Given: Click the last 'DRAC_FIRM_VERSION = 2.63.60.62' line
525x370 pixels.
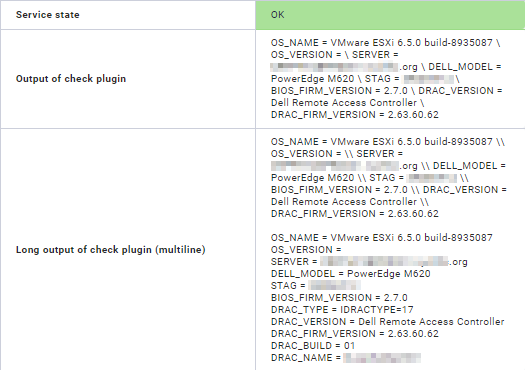Looking at the screenshot, I should pyautogui.click(x=355, y=334).
